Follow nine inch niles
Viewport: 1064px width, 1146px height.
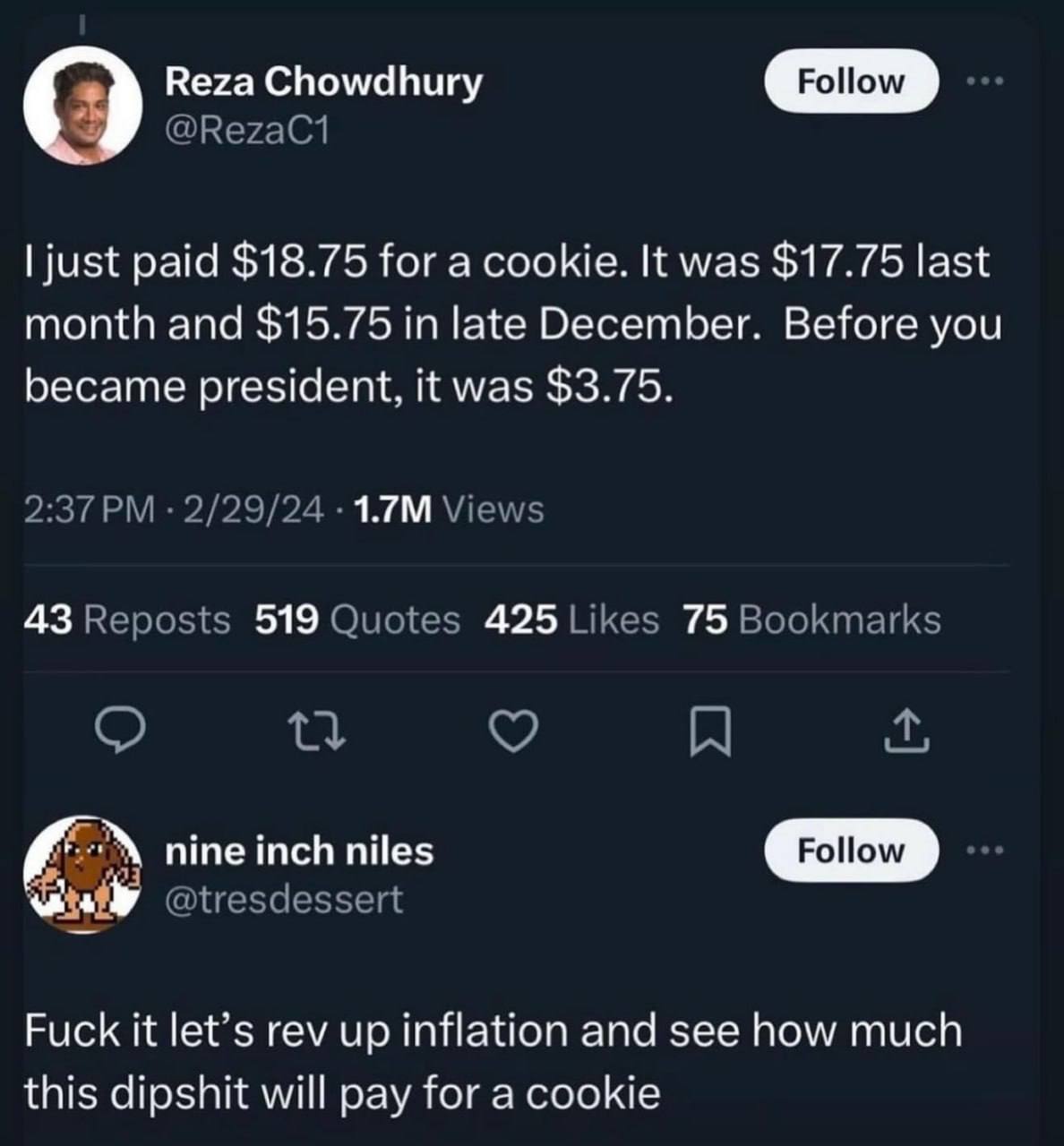[850, 851]
